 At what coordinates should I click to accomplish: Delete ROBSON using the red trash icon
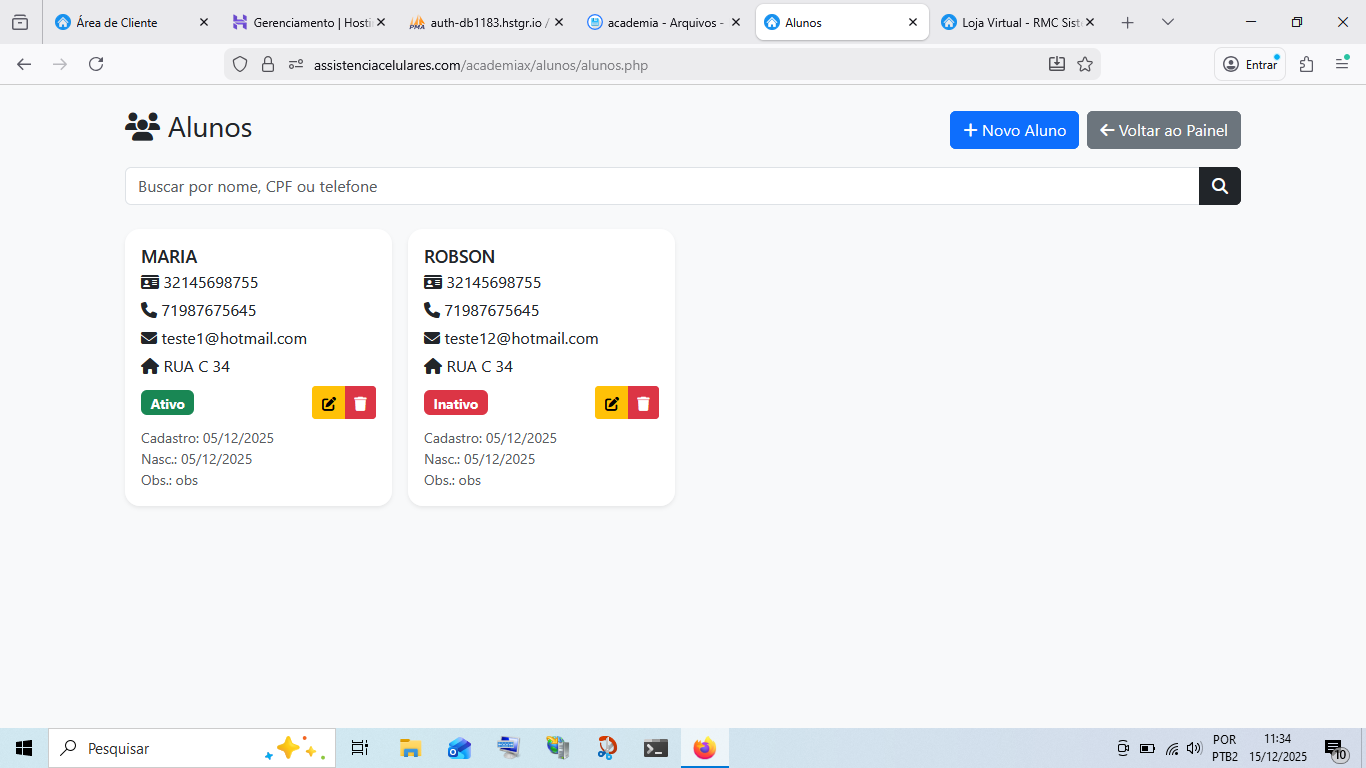point(644,403)
